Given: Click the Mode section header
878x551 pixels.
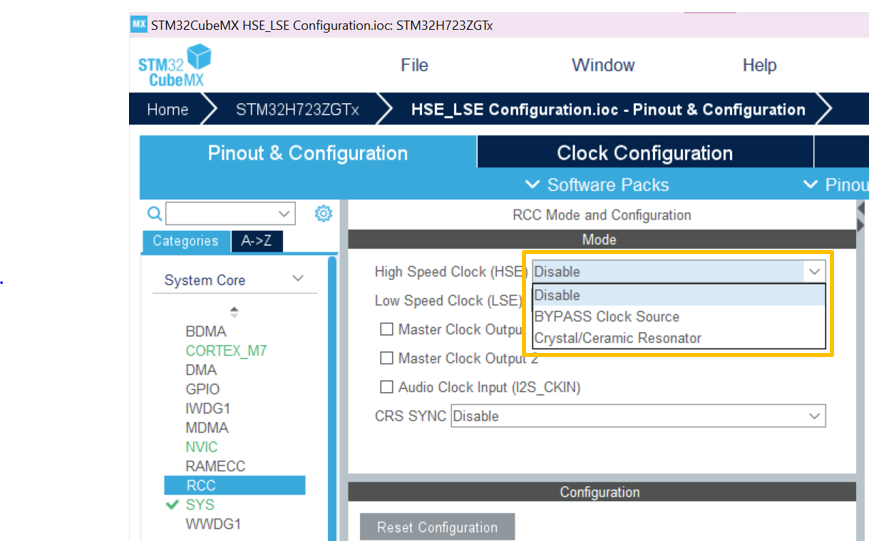Looking at the screenshot, I should click(x=602, y=239).
